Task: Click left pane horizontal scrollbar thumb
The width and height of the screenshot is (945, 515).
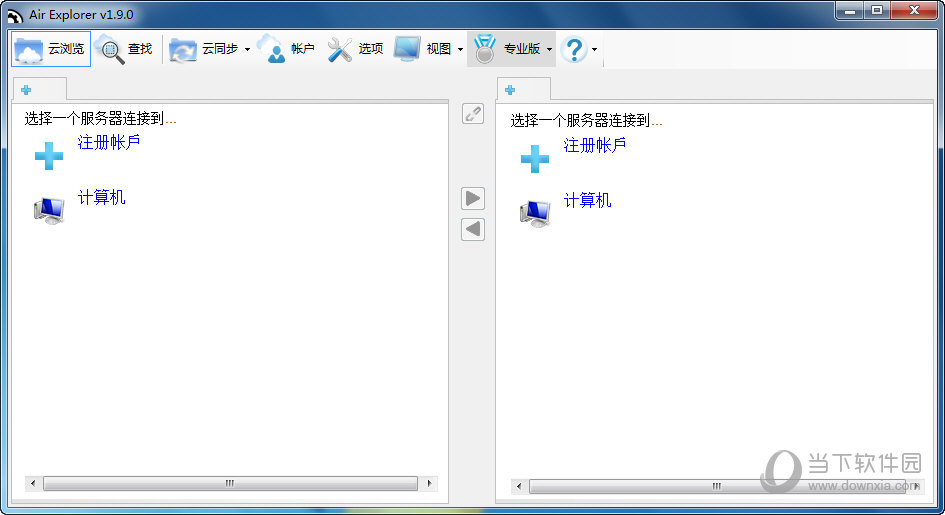Action: [230, 483]
